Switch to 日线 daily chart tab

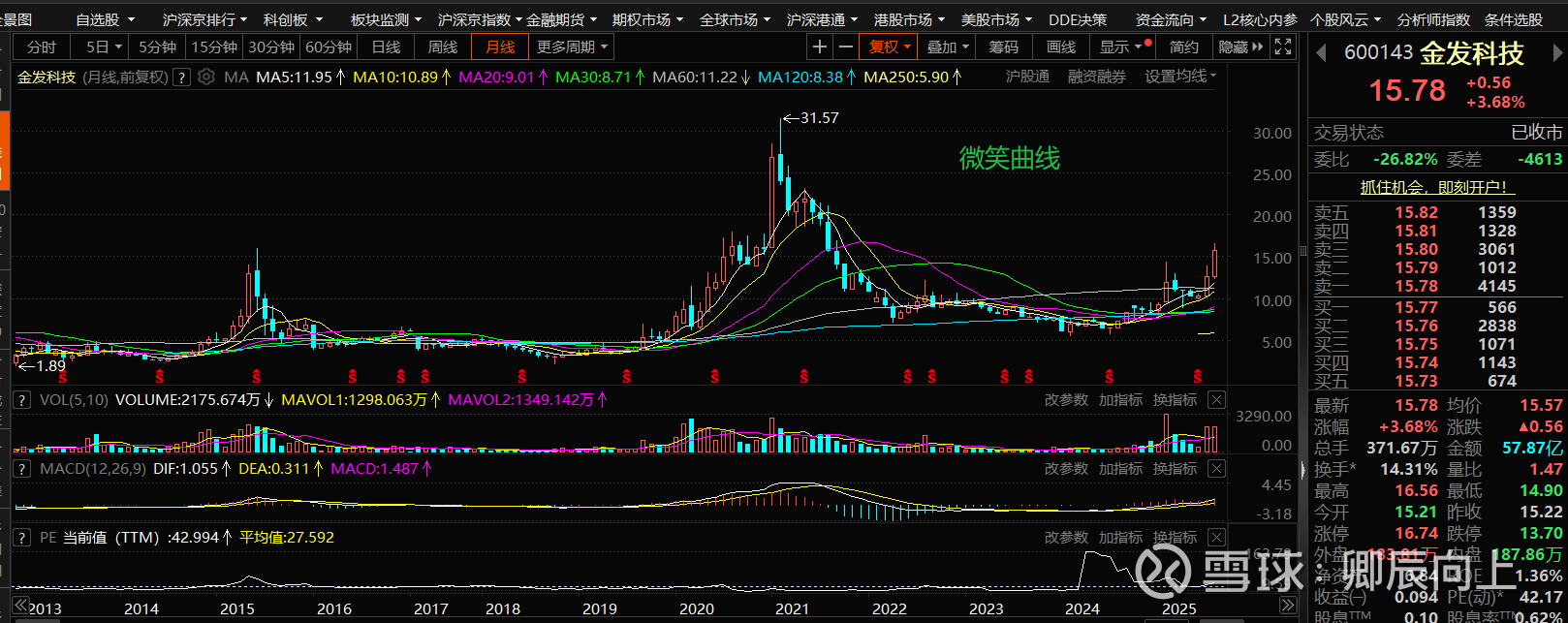click(386, 47)
